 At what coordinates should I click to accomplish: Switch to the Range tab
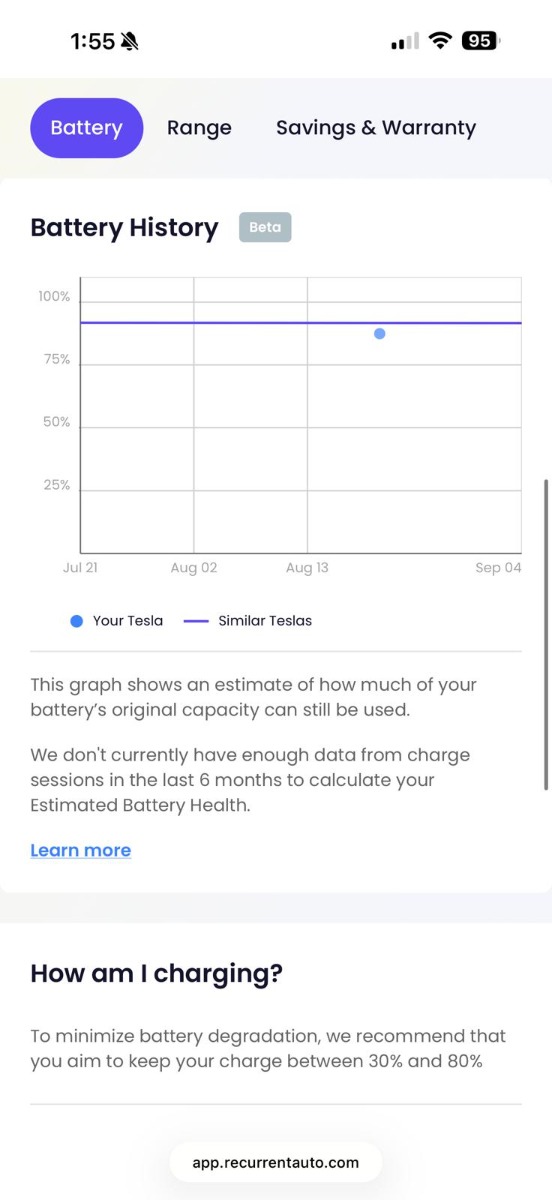pos(199,128)
